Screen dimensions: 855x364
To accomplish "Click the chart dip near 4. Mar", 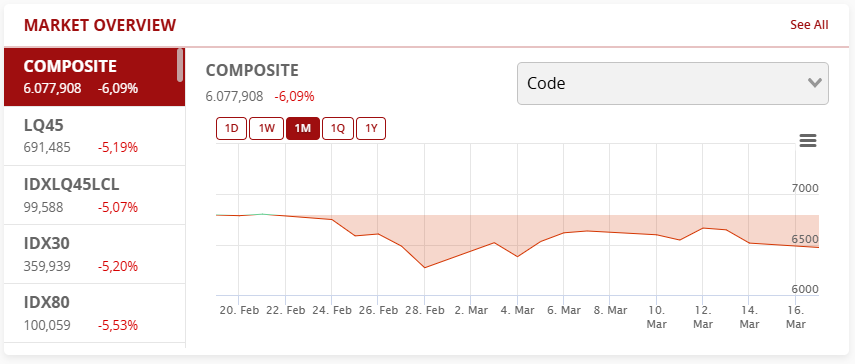I will (517, 257).
